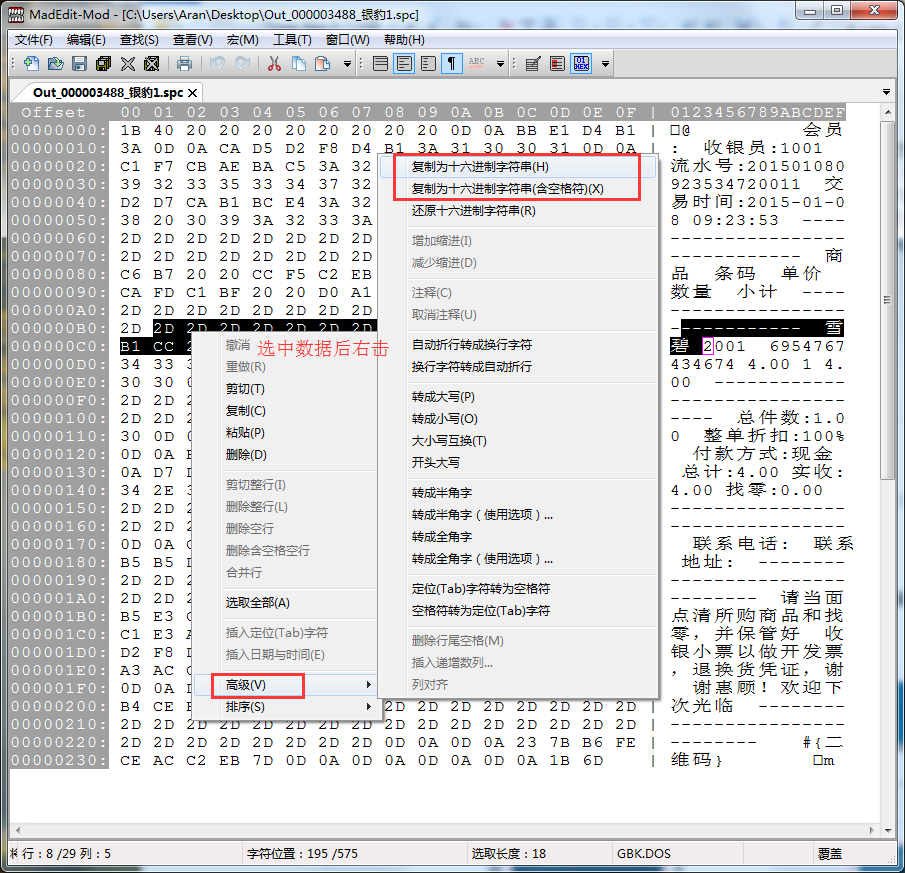Choose 开头大写 in submenu
Image resolution: width=905 pixels, height=873 pixels.
tap(517, 462)
